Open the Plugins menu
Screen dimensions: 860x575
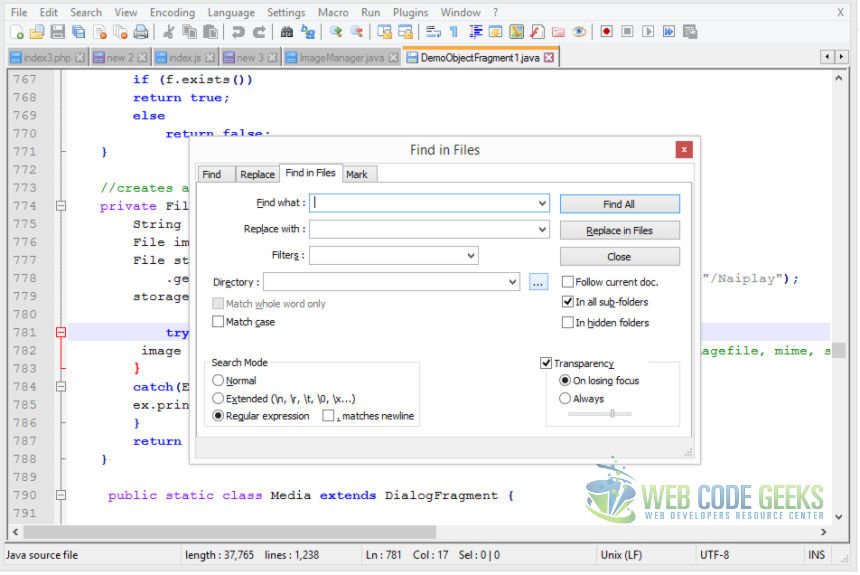(x=411, y=12)
